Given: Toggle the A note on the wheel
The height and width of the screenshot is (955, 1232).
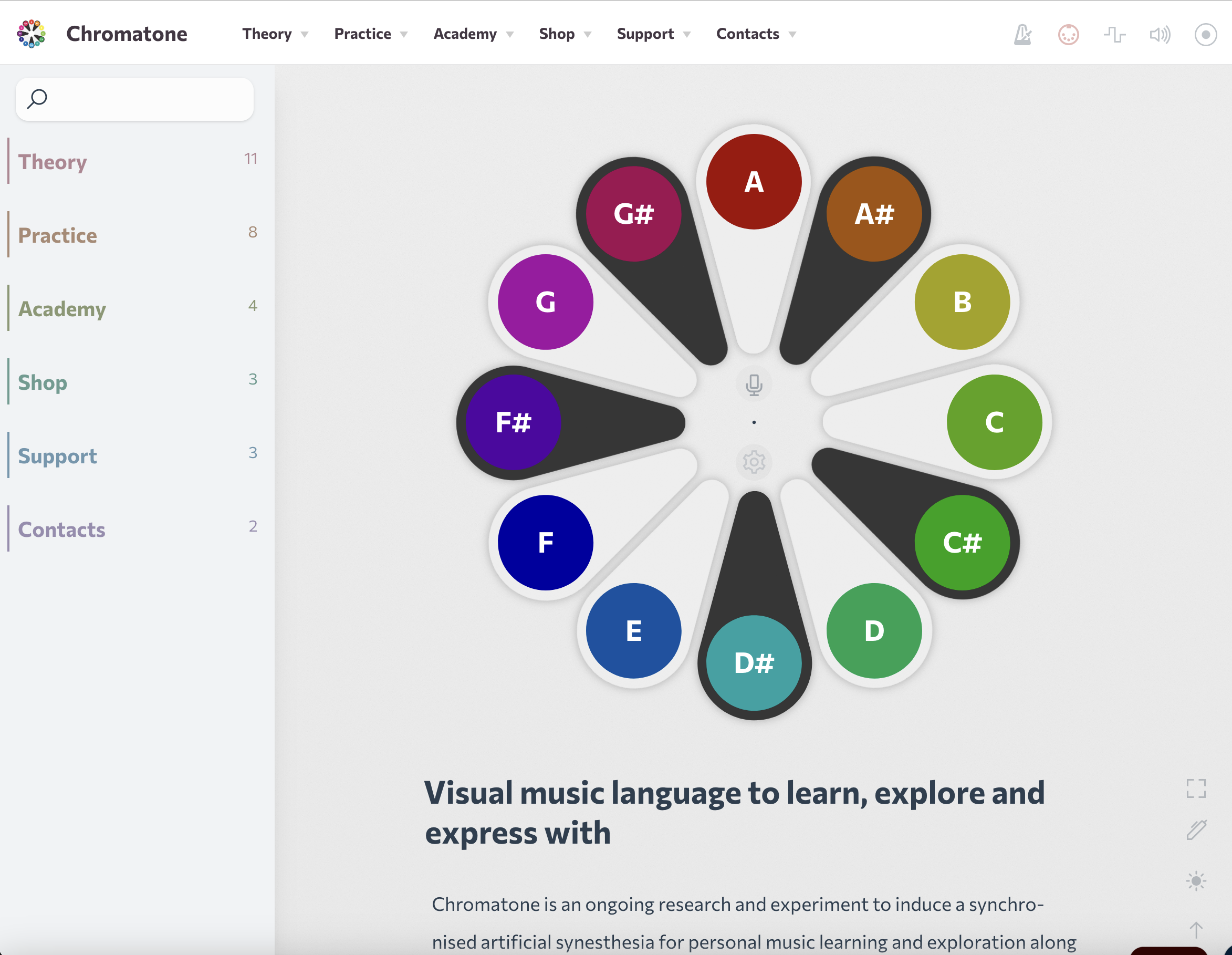Looking at the screenshot, I should (754, 182).
